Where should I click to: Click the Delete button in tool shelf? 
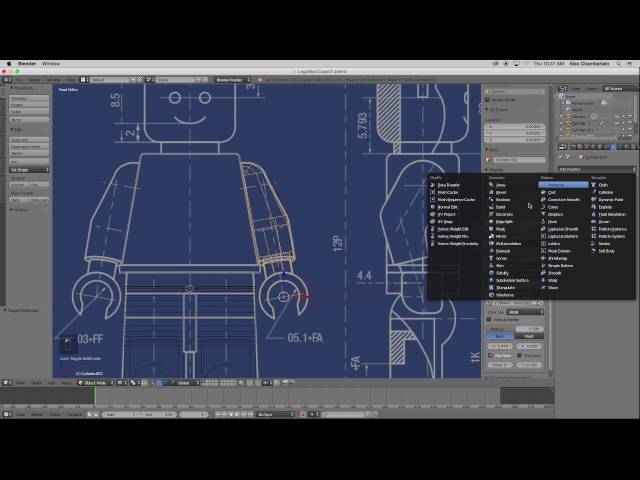pyautogui.click(x=29, y=153)
